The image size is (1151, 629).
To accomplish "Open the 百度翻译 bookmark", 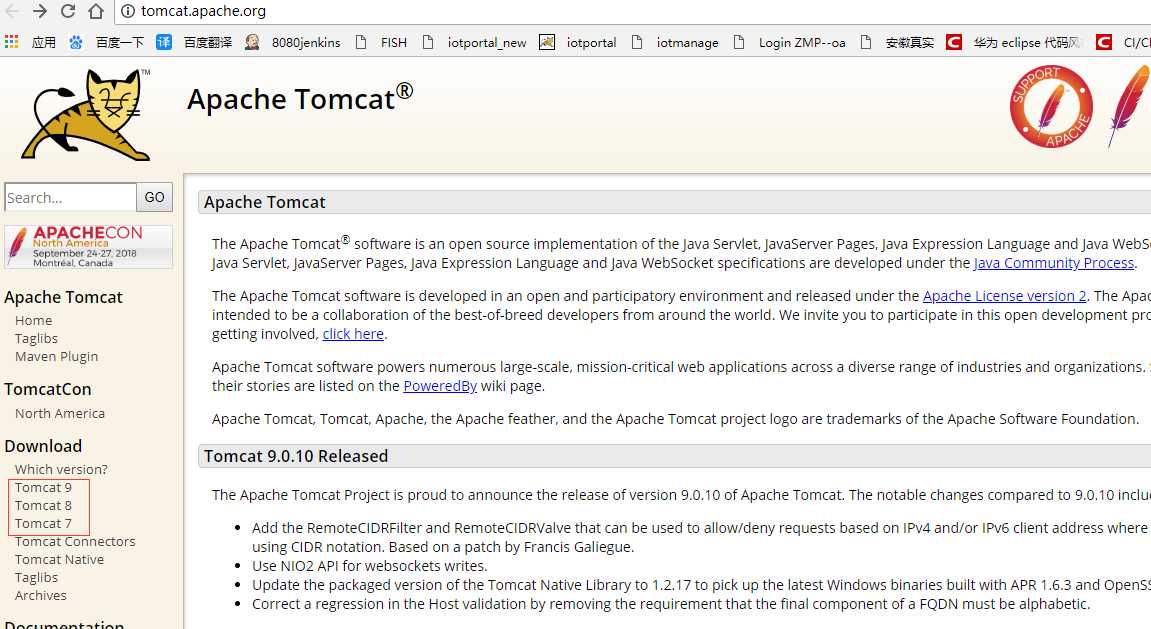I will (x=195, y=43).
